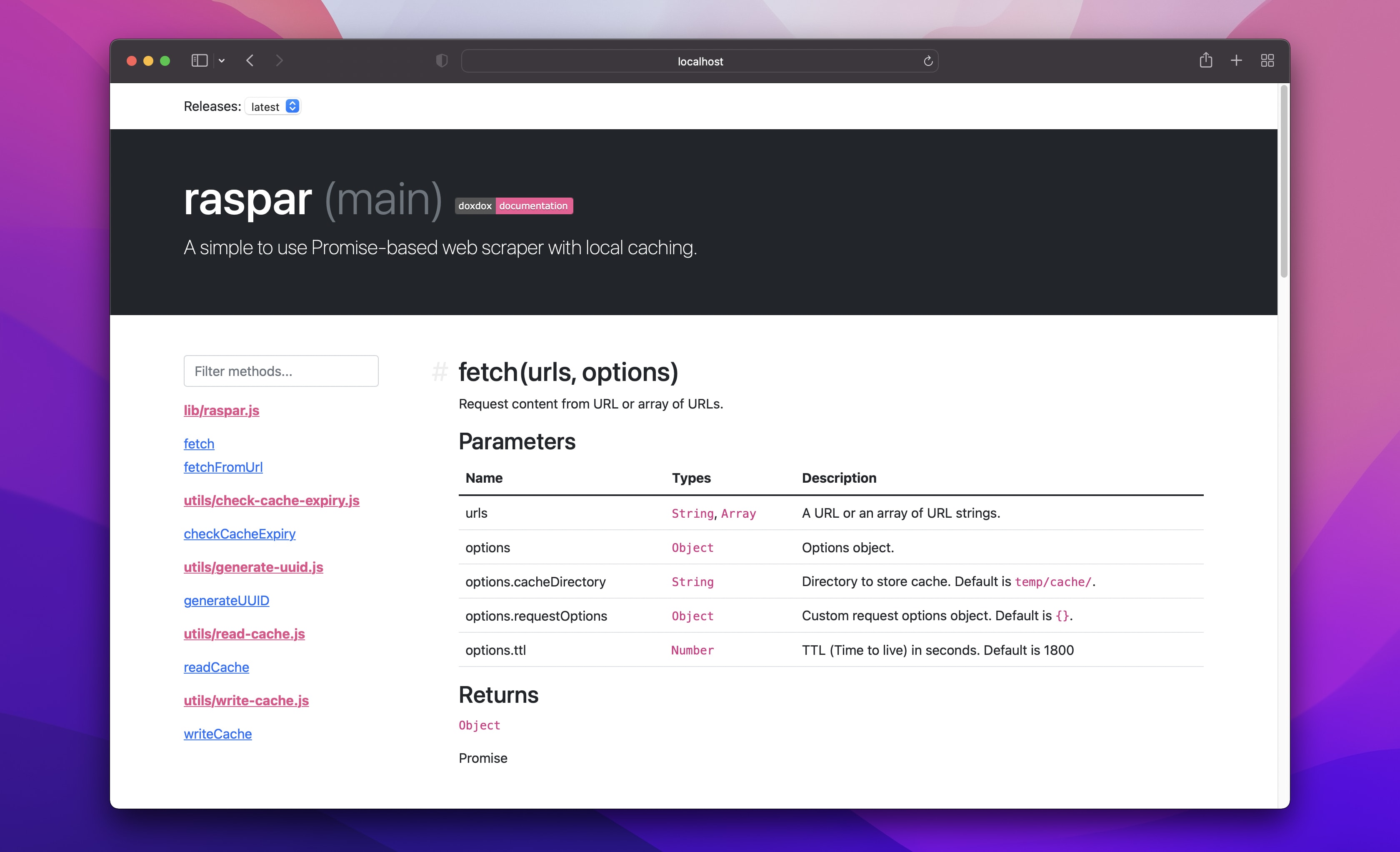Show the tab overview grid icon

click(1267, 60)
